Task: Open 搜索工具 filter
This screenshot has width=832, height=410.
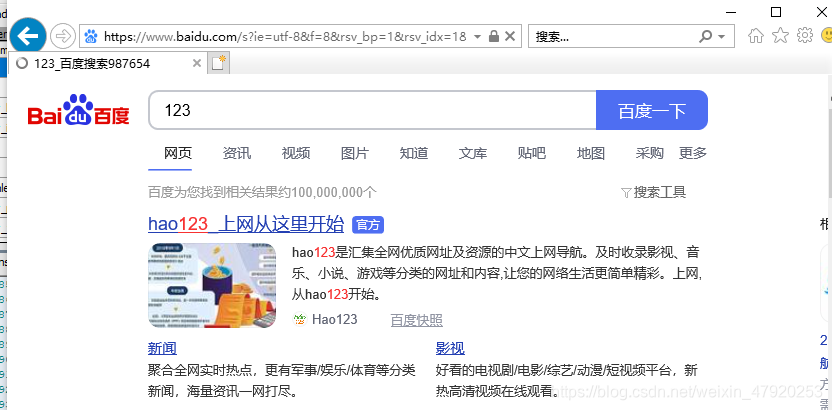Action: pos(654,192)
